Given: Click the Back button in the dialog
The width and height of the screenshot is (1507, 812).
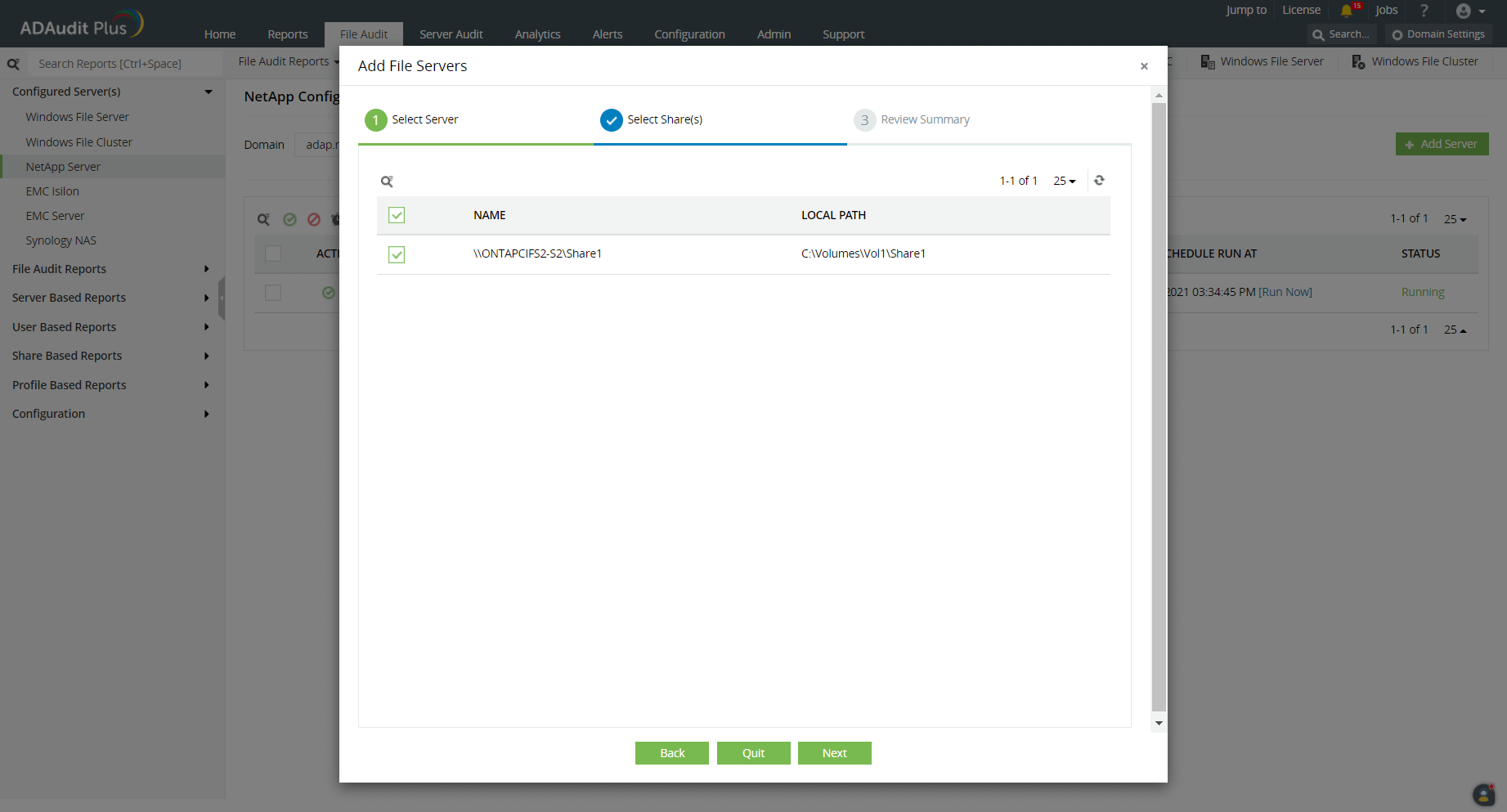Looking at the screenshot, I should [672, 753].
